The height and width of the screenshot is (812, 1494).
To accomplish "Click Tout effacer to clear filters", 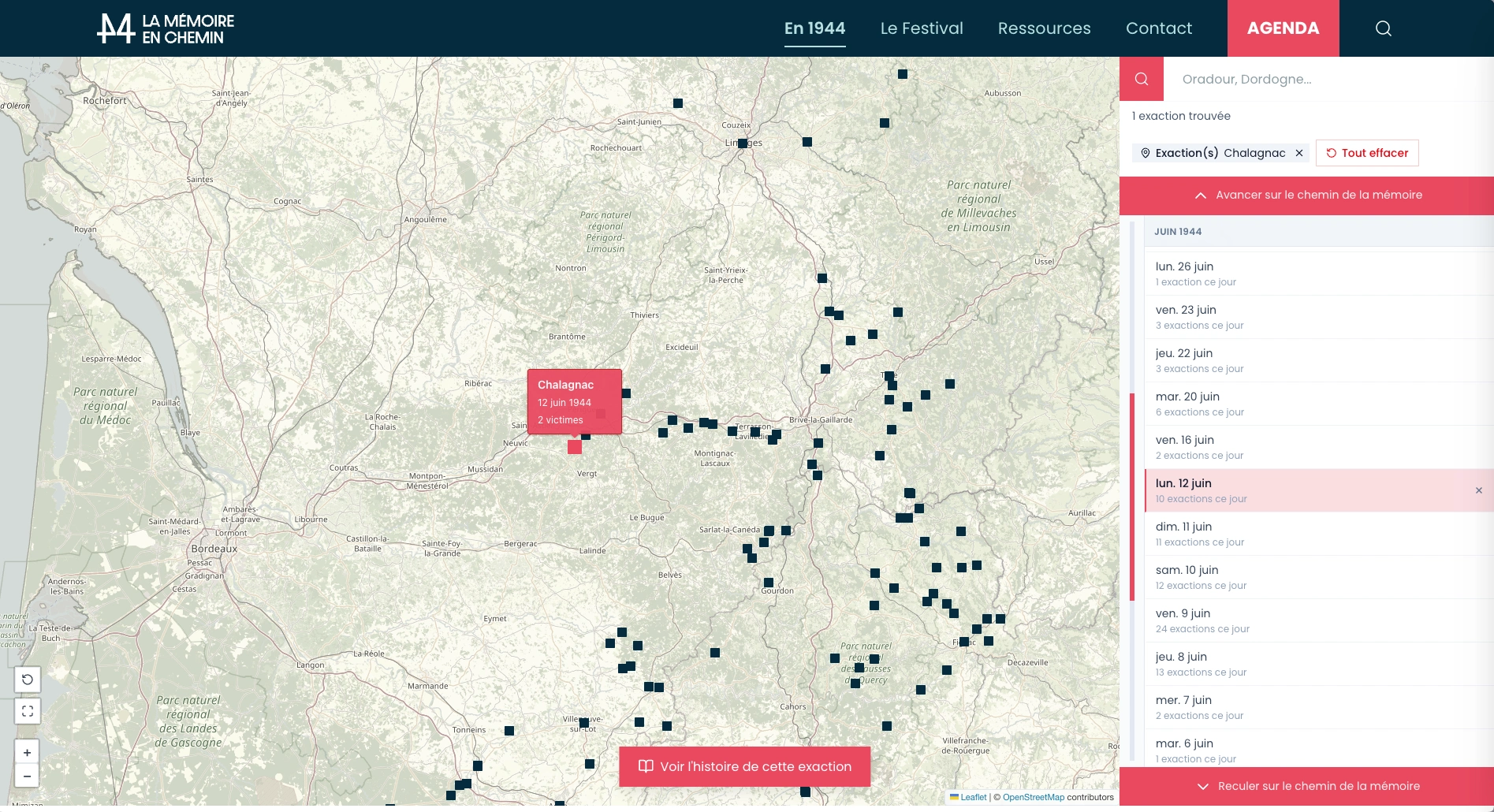I will coord(1367,153).
